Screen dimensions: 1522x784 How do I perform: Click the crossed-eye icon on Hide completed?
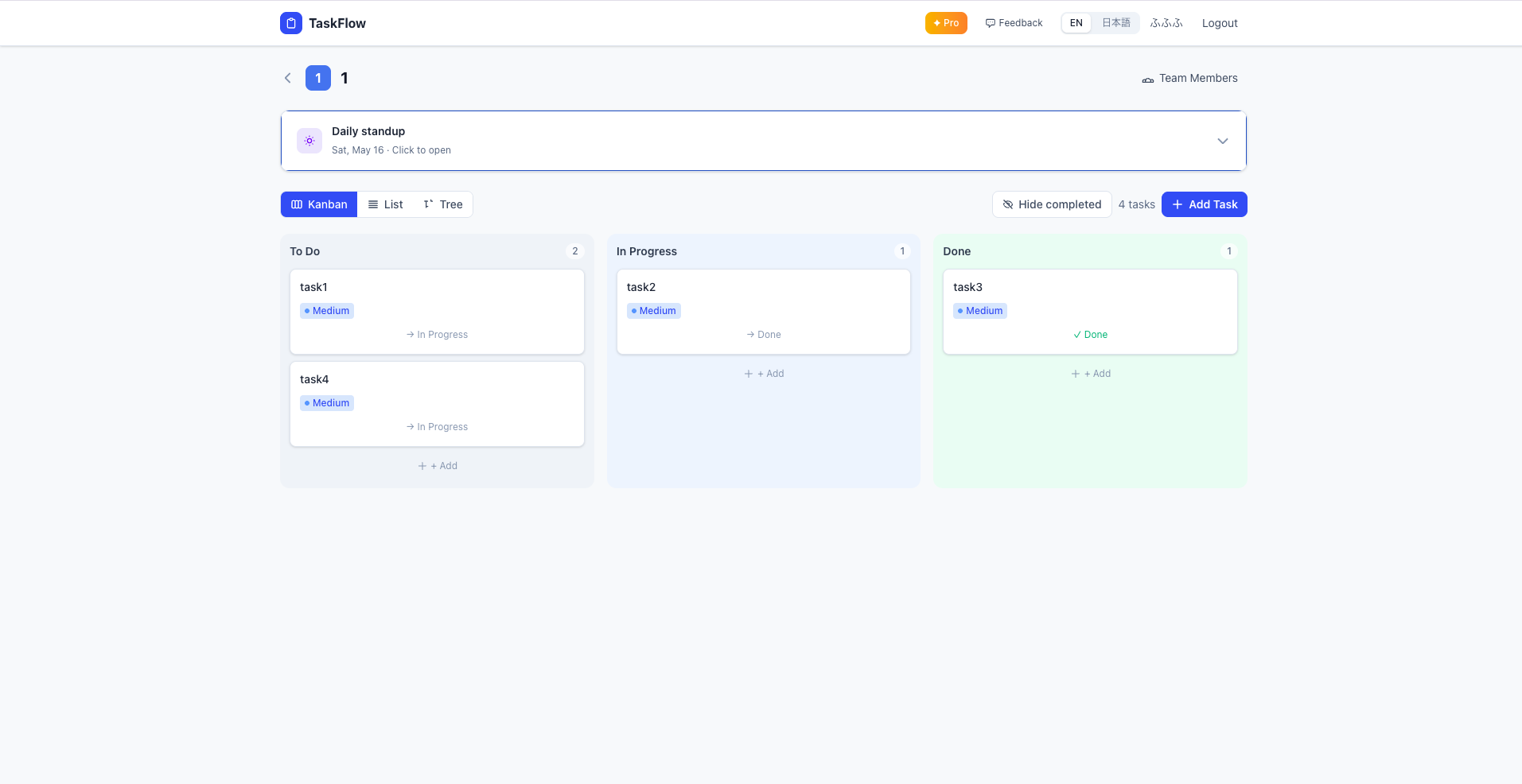point(1008,204)
